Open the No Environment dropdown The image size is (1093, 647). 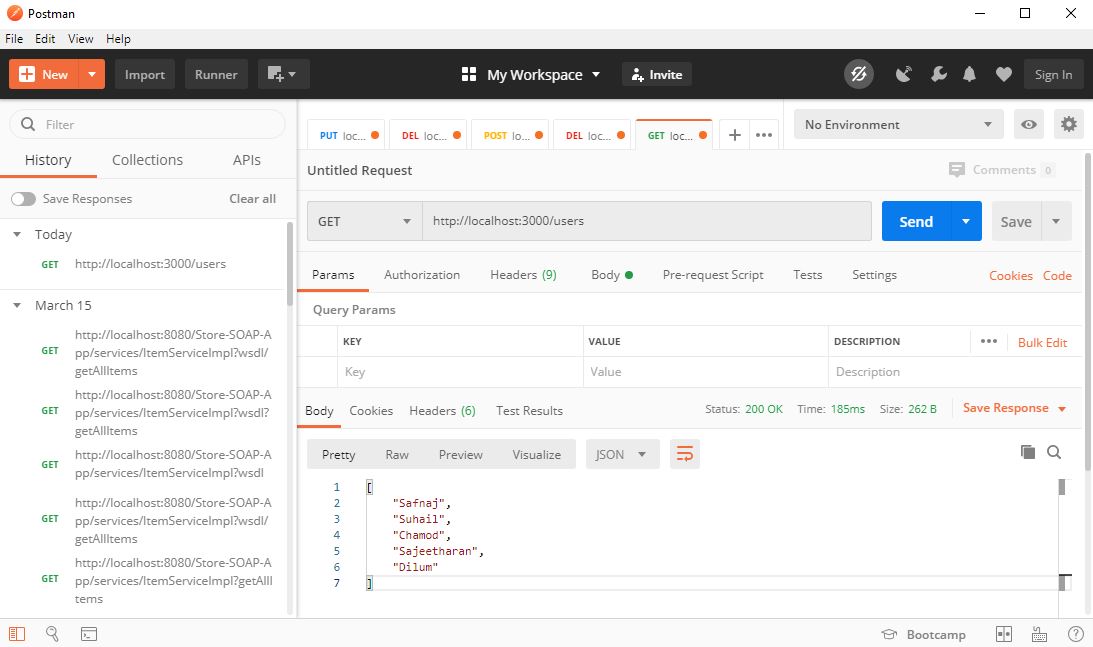coord(897,123)
